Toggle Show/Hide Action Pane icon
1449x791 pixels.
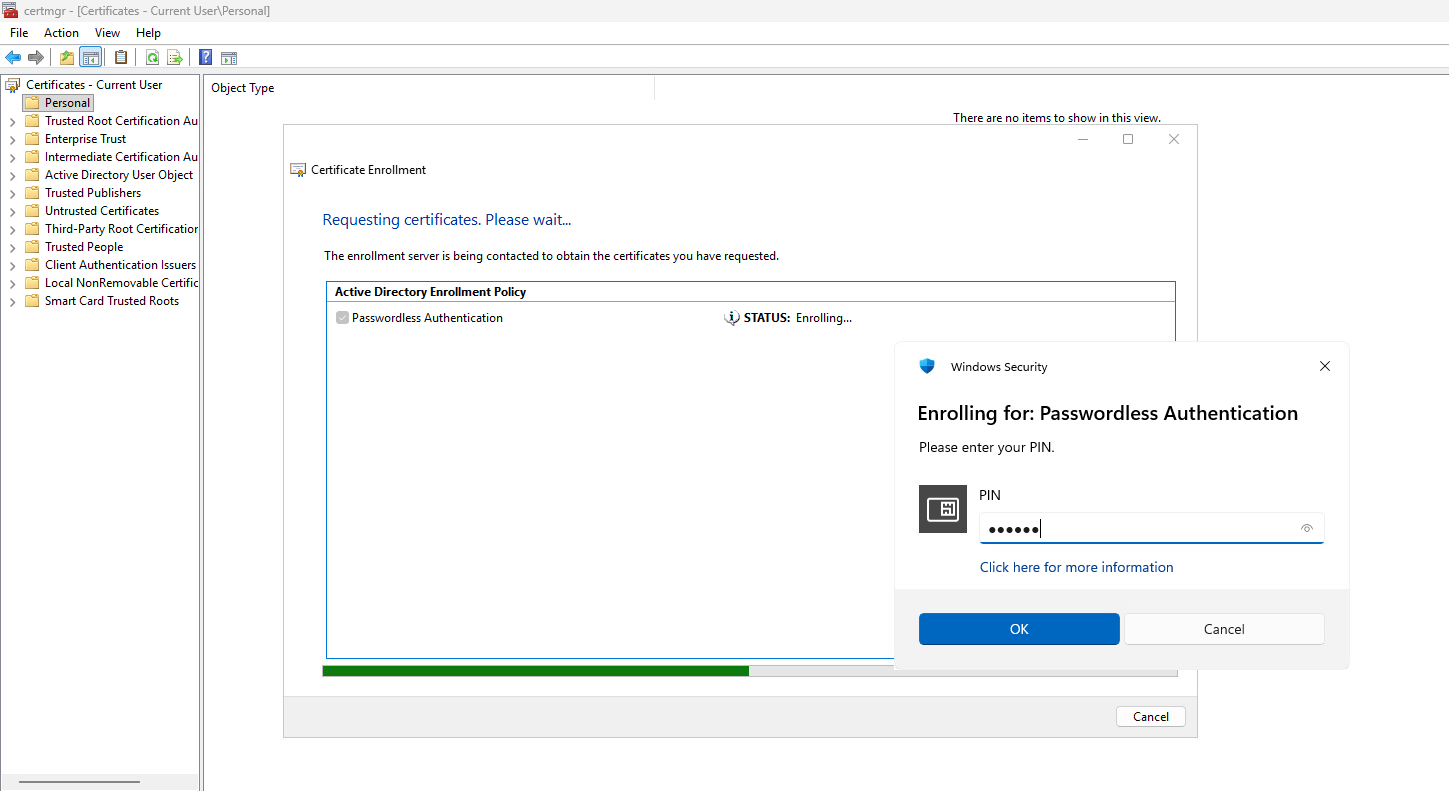(x=229, y=57)
